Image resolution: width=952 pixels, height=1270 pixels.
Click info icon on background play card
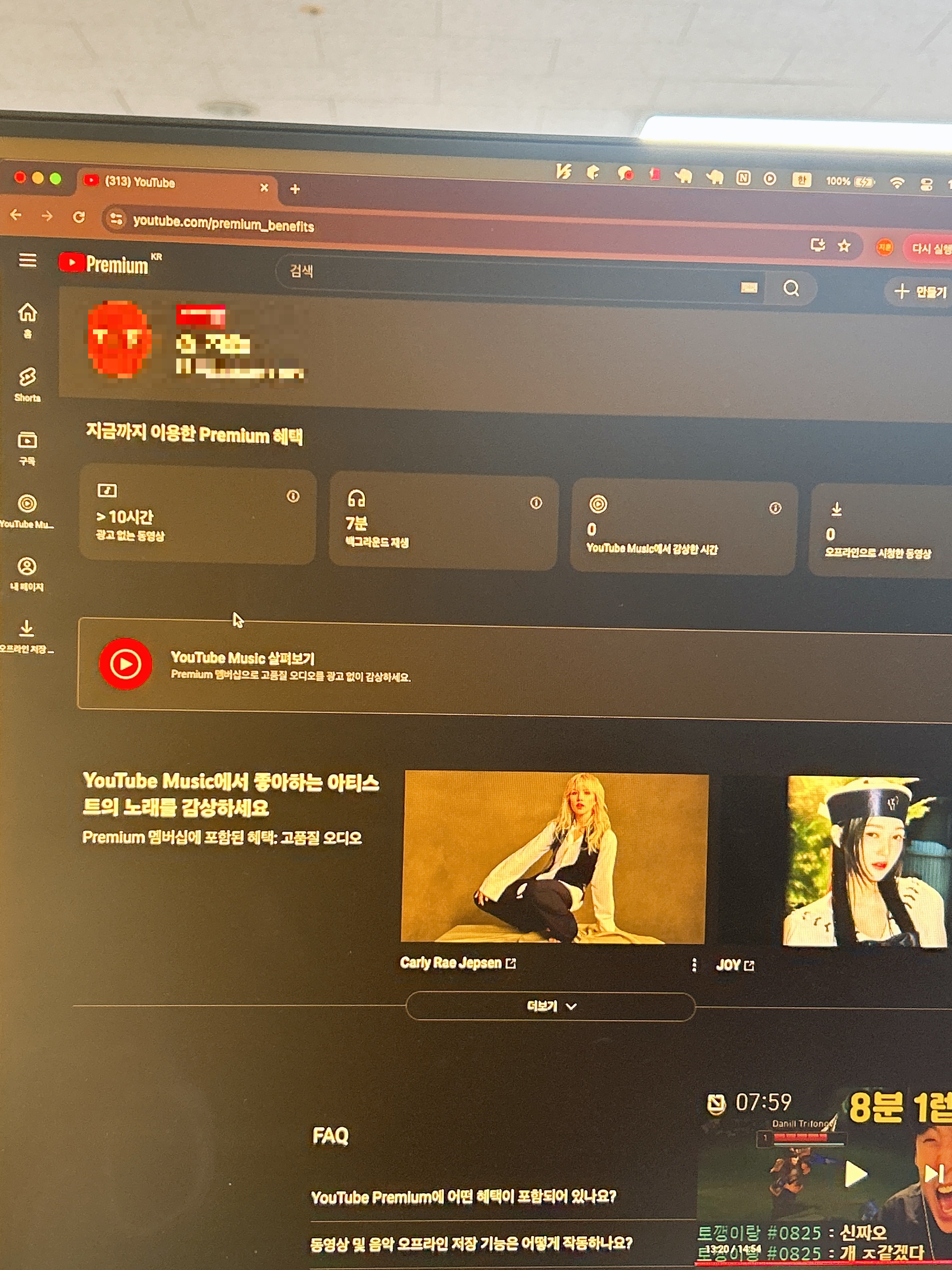tap(535, 503)
